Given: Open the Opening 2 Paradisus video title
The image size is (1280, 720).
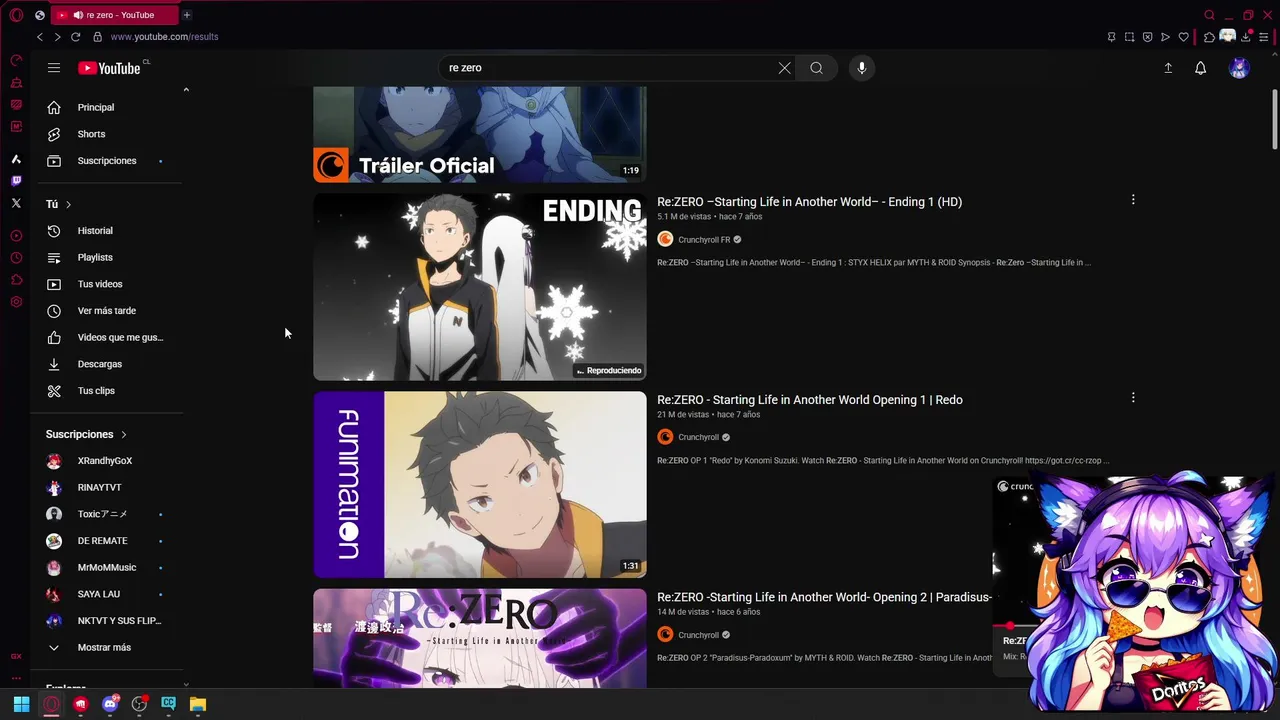Looking at the screenshot, I should 824,598.
